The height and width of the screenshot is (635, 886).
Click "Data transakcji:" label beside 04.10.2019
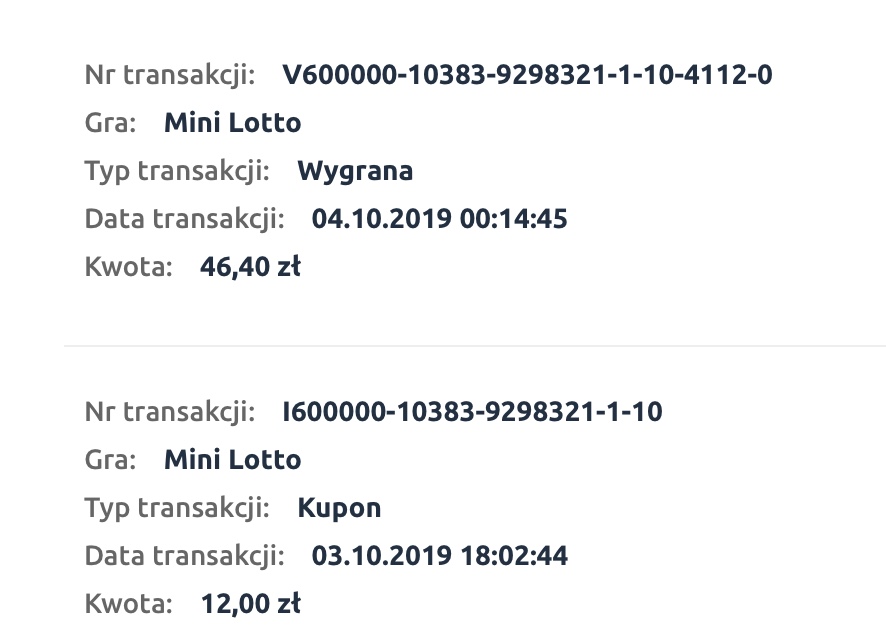tap(185, 219)
